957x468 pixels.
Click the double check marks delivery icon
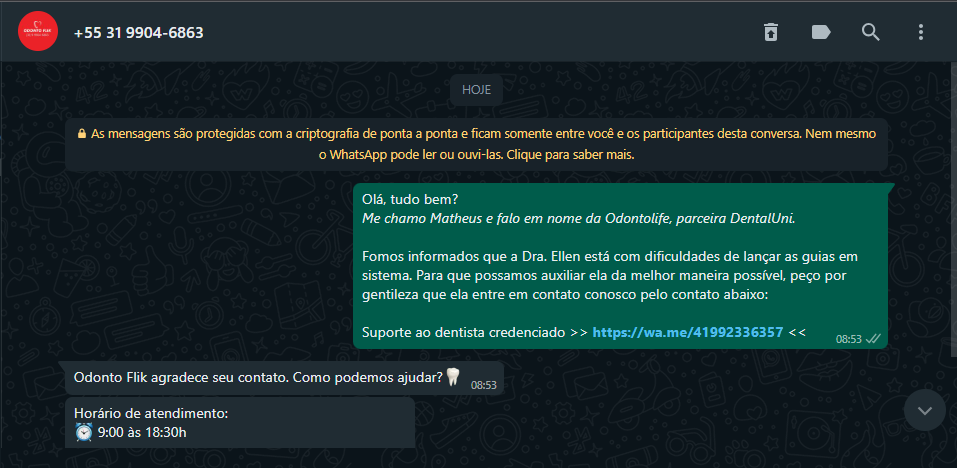click(873, 339)
